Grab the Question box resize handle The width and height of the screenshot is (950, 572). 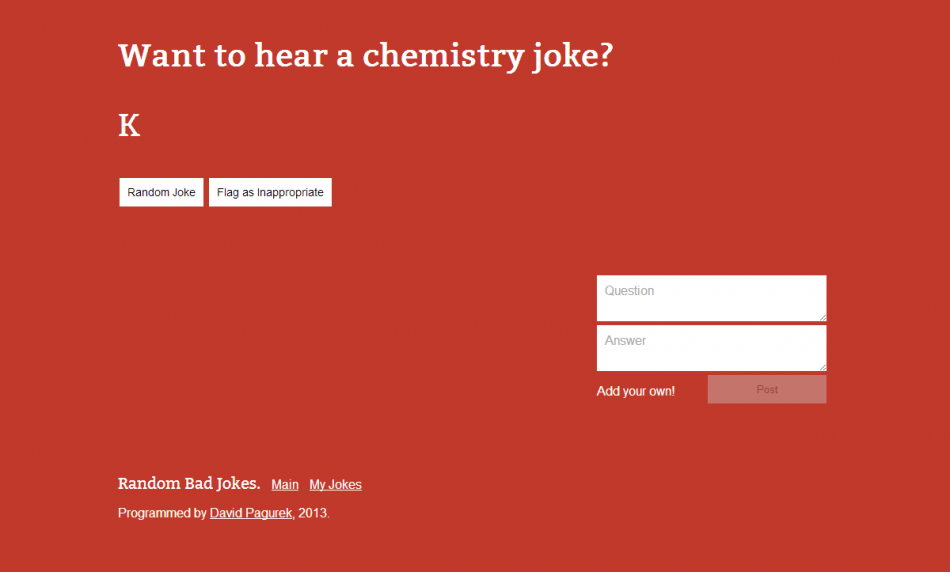tap(822, 317)
